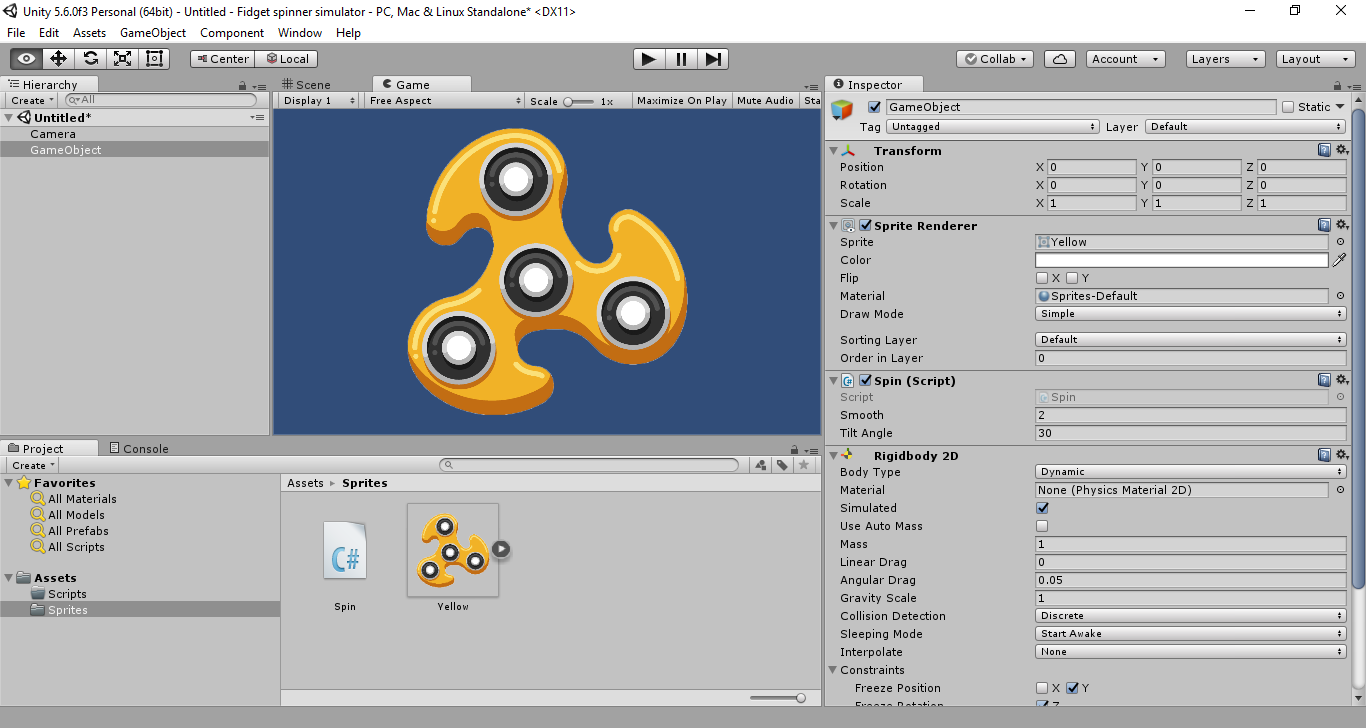Open the Free Aspect dropdown
This screenshot has height=728, width=1366.
pos(443,101)
